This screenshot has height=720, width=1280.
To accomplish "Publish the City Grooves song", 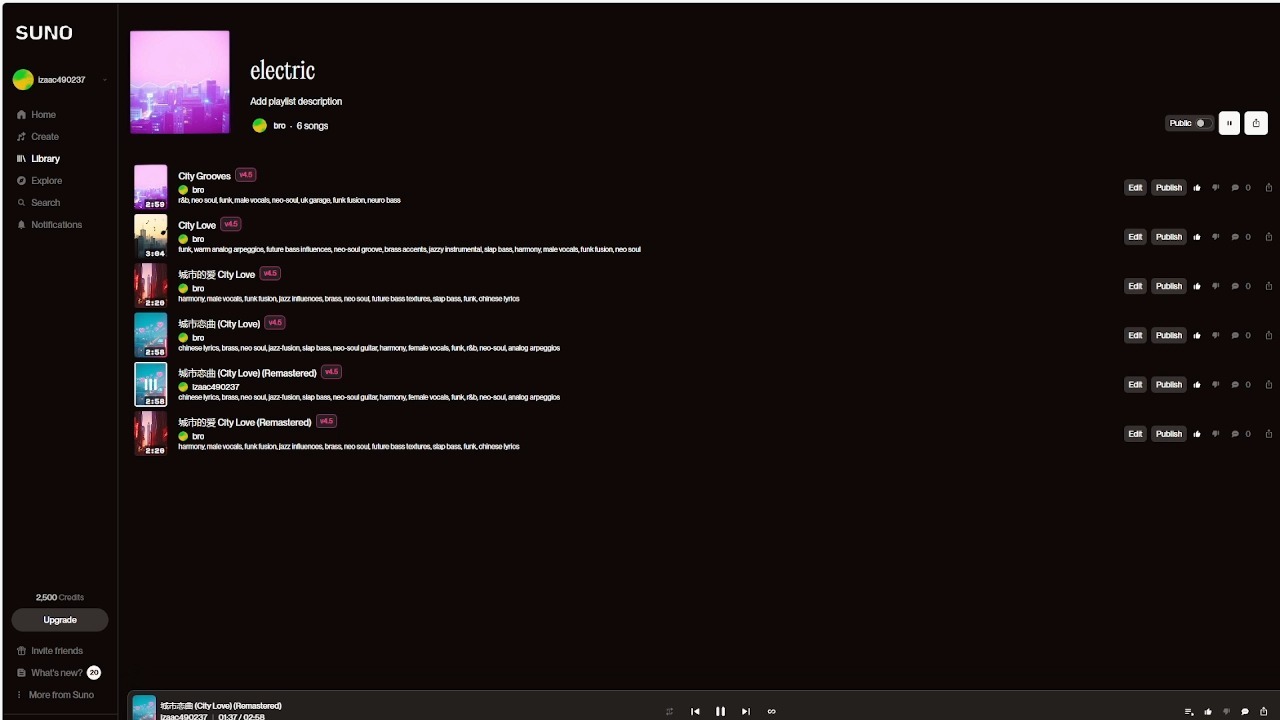I will pos(1169,188).
